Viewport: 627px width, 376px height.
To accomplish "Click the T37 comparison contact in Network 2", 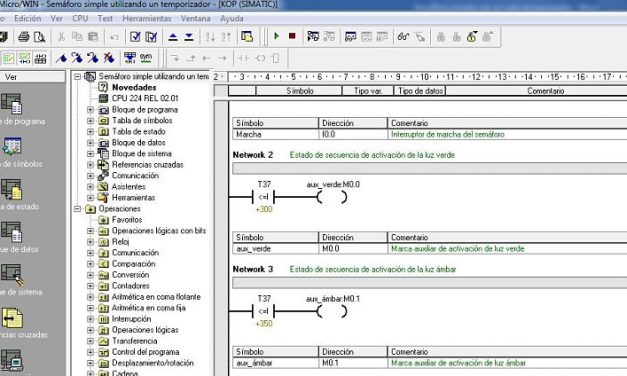I will pos(264,197).
